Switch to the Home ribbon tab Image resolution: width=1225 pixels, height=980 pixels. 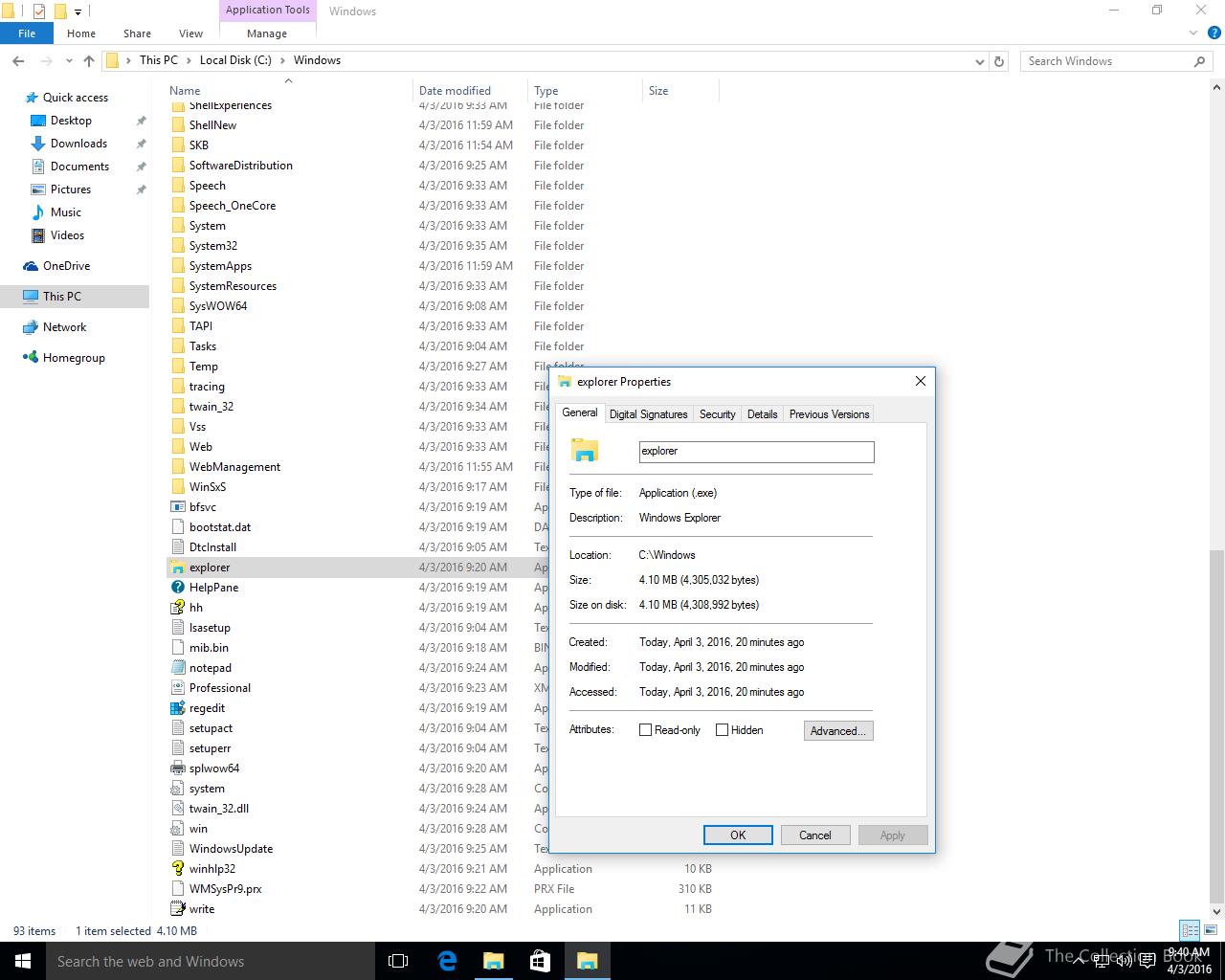click(81, 33)
